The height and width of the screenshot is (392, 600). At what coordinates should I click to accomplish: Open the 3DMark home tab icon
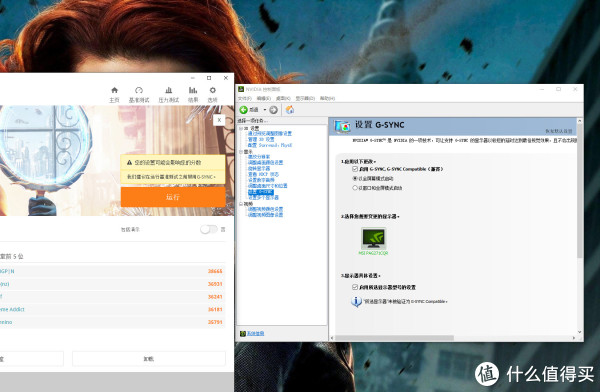click(114, 90)
